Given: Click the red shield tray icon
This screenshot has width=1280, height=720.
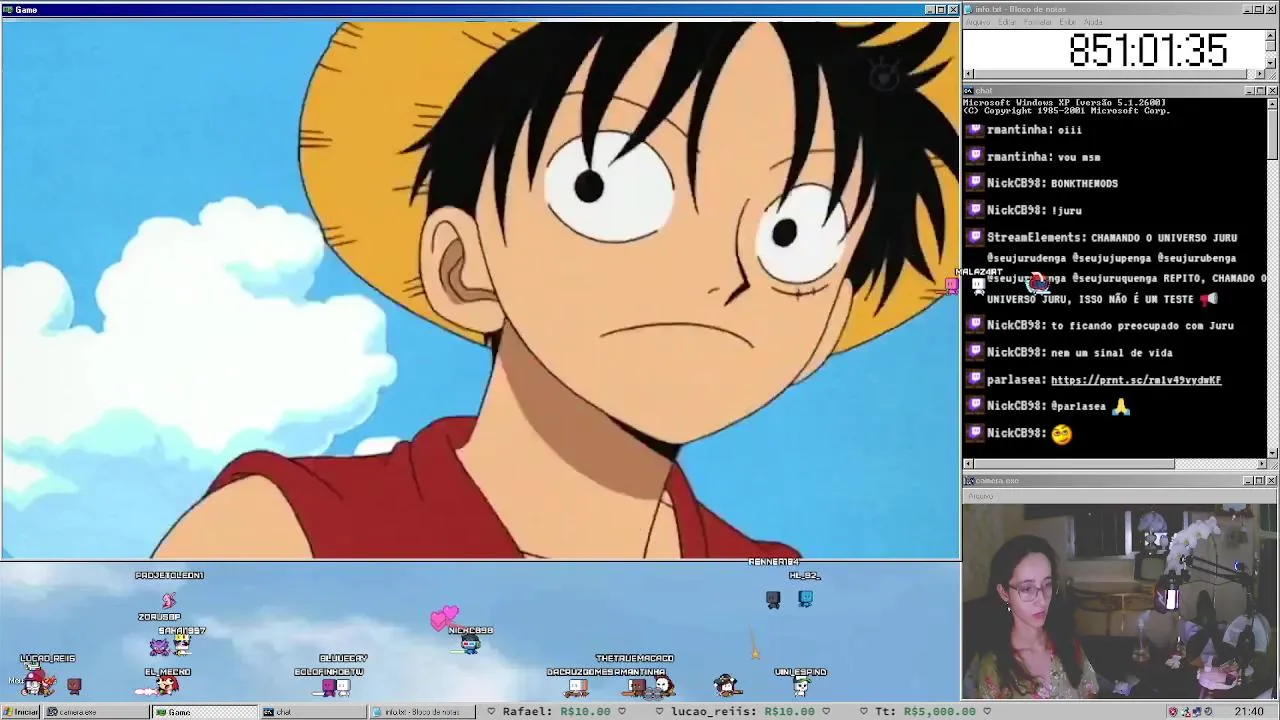Looking at the screenshot, I should [x=1173, y=711].
